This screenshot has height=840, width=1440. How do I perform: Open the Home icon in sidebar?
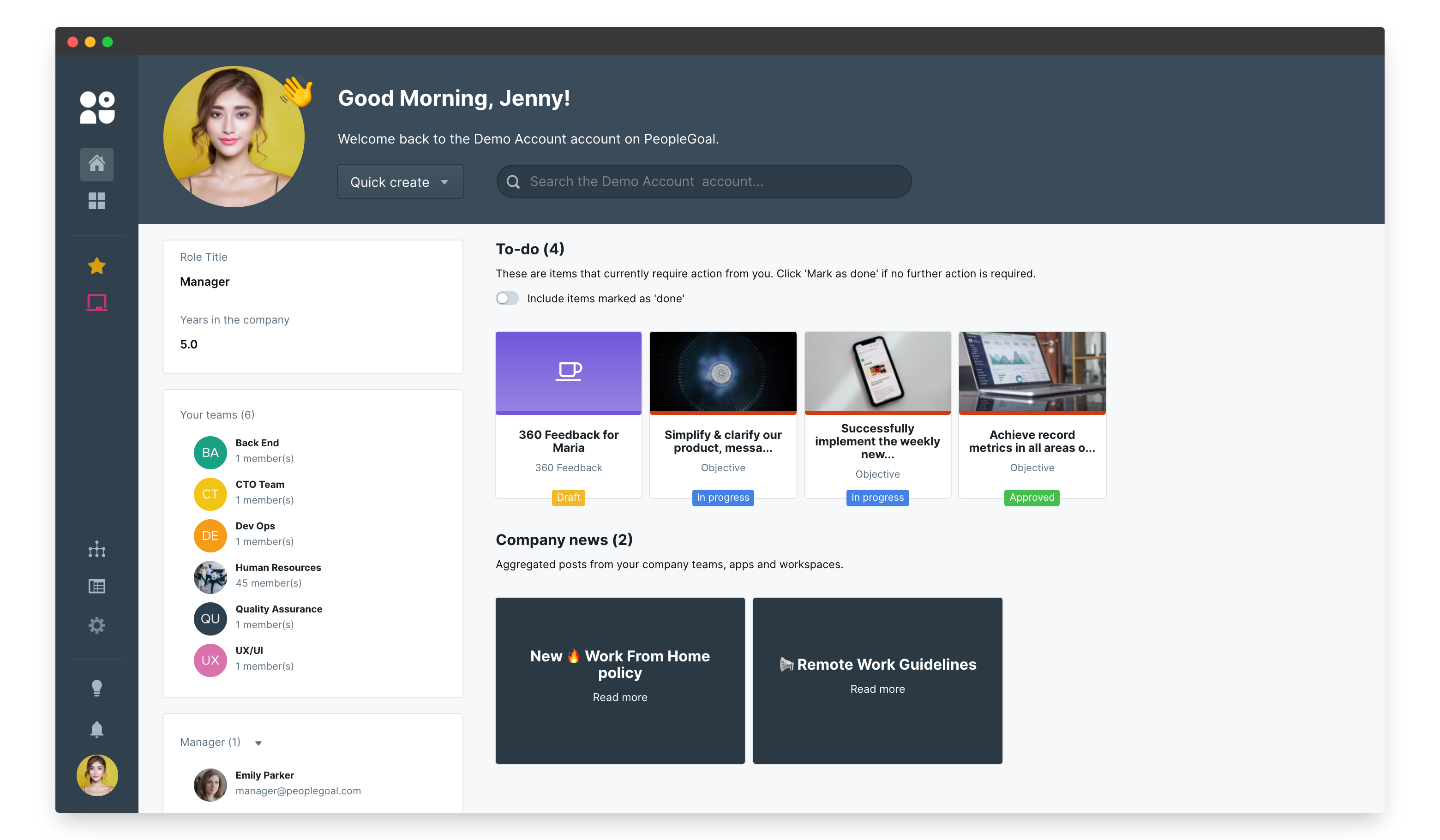(96, 164)
